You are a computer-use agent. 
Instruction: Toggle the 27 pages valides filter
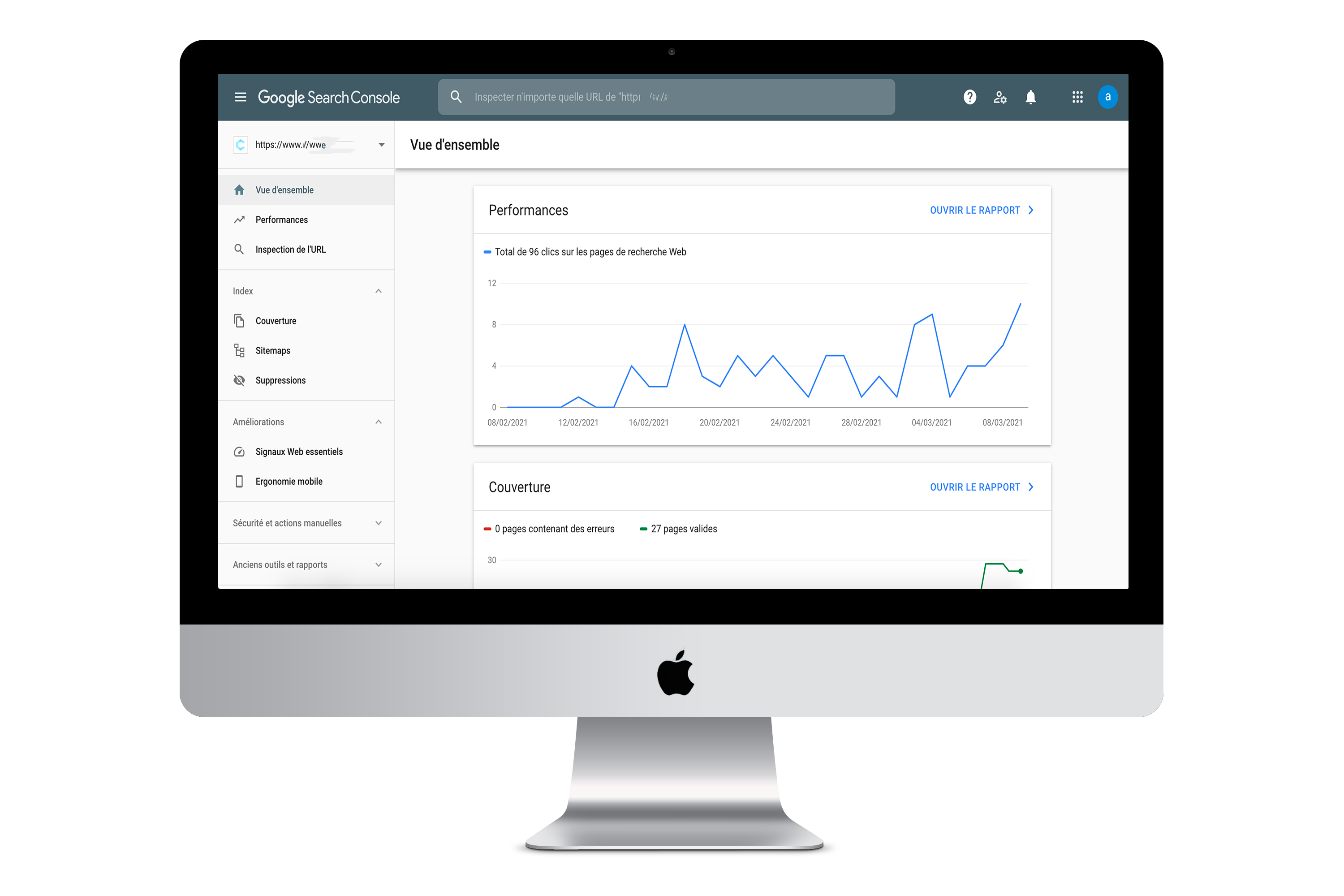(680, 529)
